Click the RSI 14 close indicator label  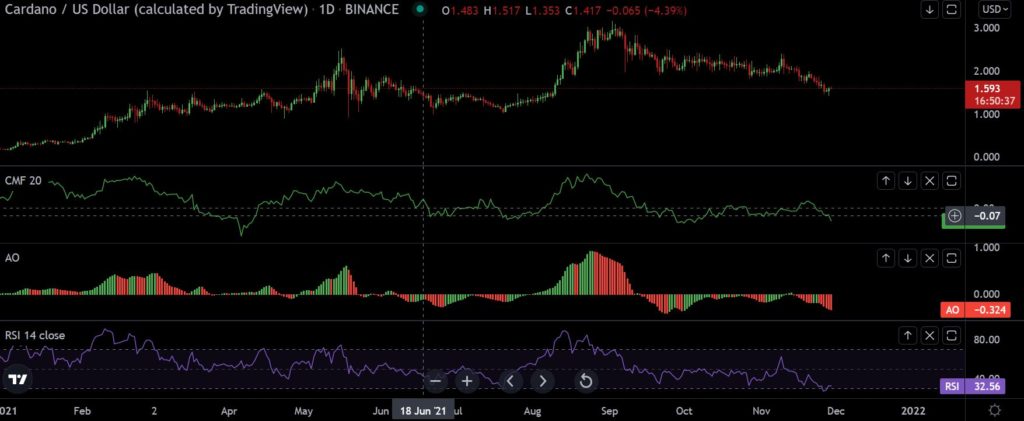[34, 335]
